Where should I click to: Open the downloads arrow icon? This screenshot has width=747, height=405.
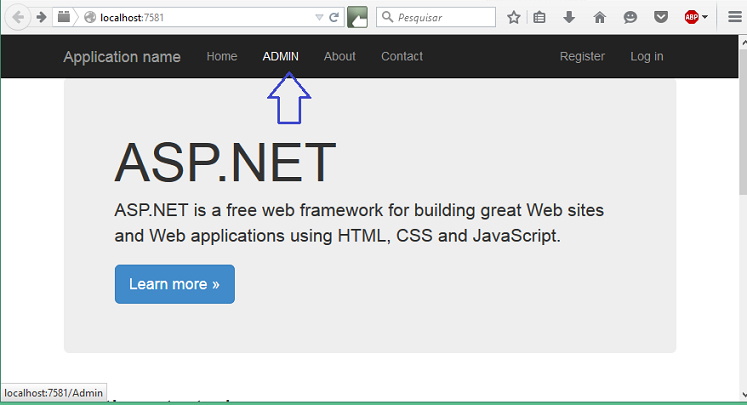coord(569,18)
